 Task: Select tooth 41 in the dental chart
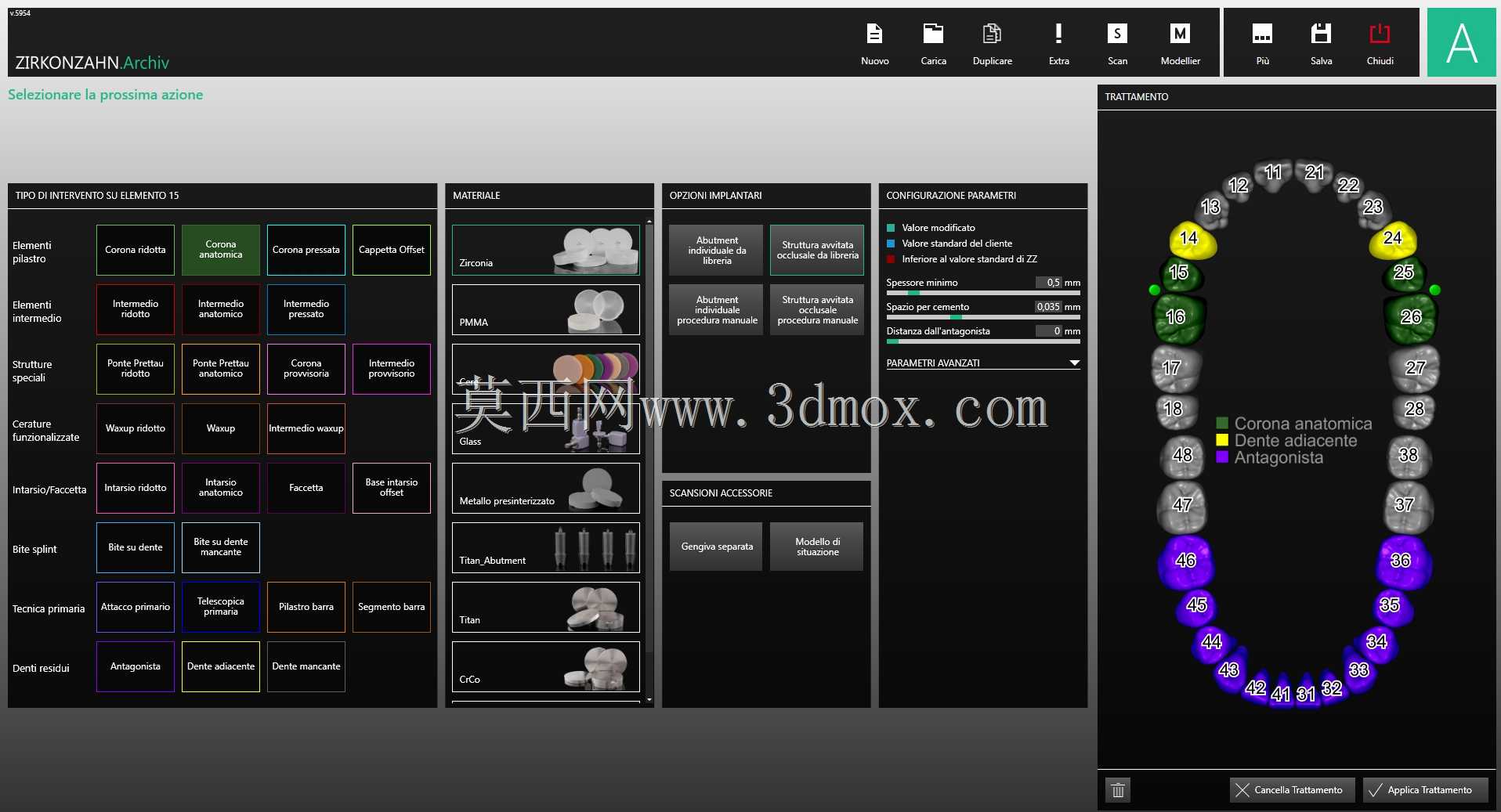coord(1282,691)
